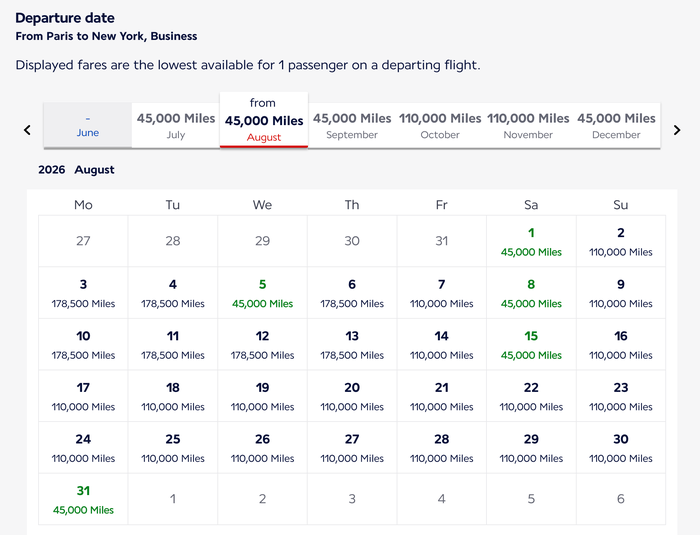Switch to September 45,000 Miles tab
The image size is (700, 535).
pyautogui.click(x=352, y=125)
